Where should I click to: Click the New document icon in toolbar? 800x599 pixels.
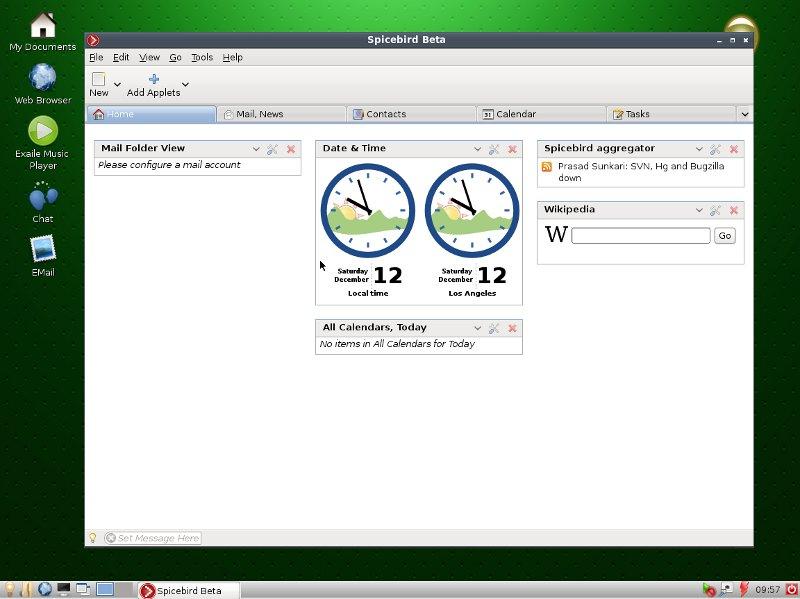98,79
